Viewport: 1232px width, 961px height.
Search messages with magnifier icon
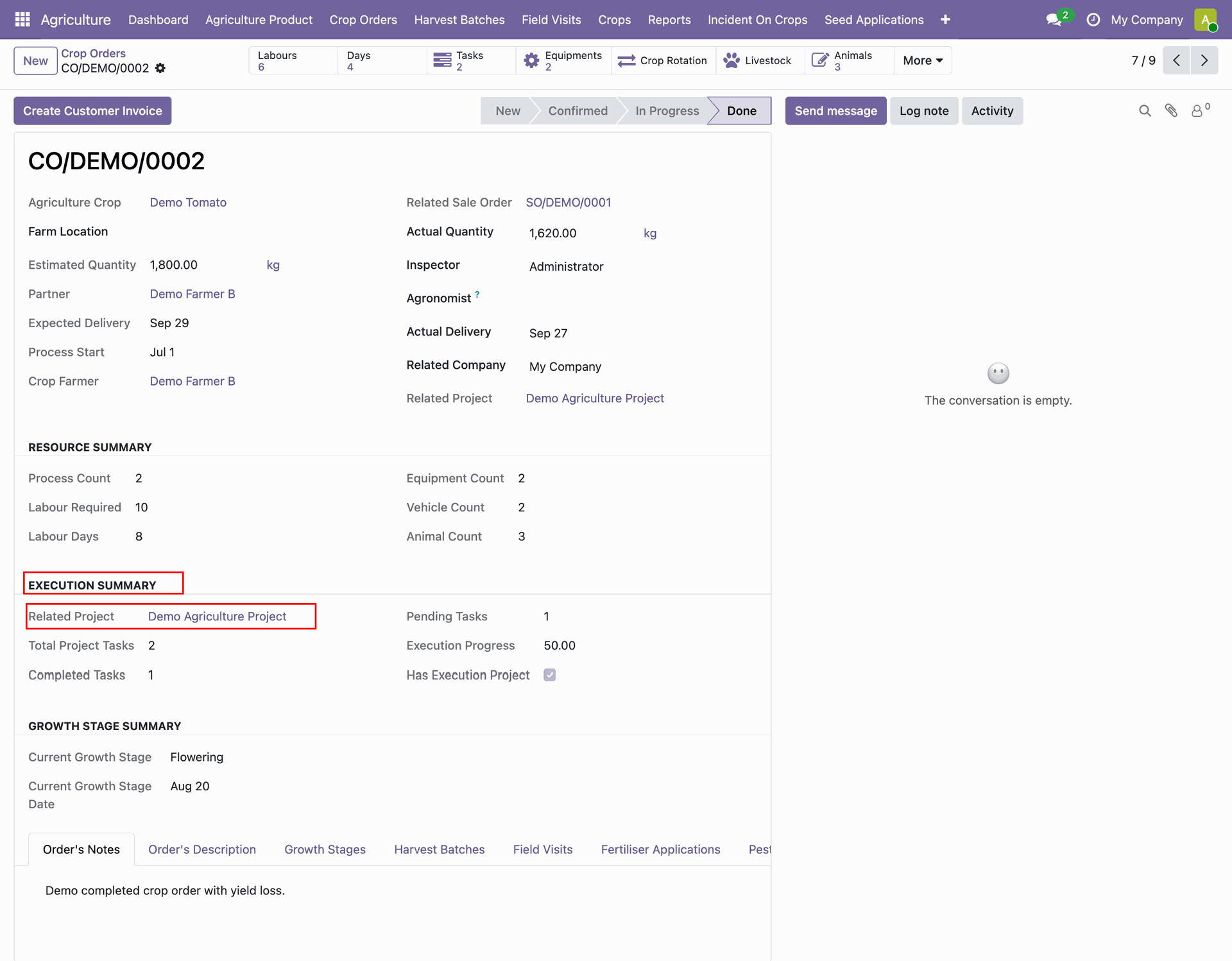tap(1145, 111)
